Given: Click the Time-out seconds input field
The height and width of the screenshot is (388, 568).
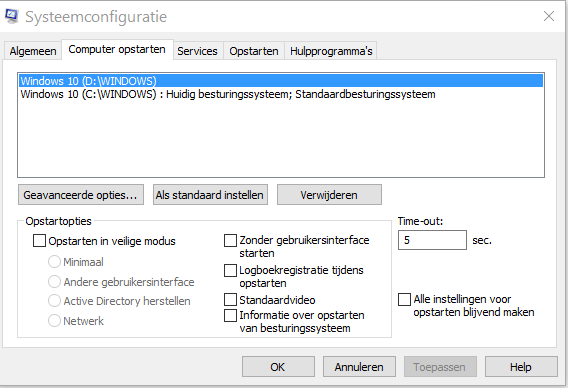Looking at the screenshot, I should (x=432, y=240).
